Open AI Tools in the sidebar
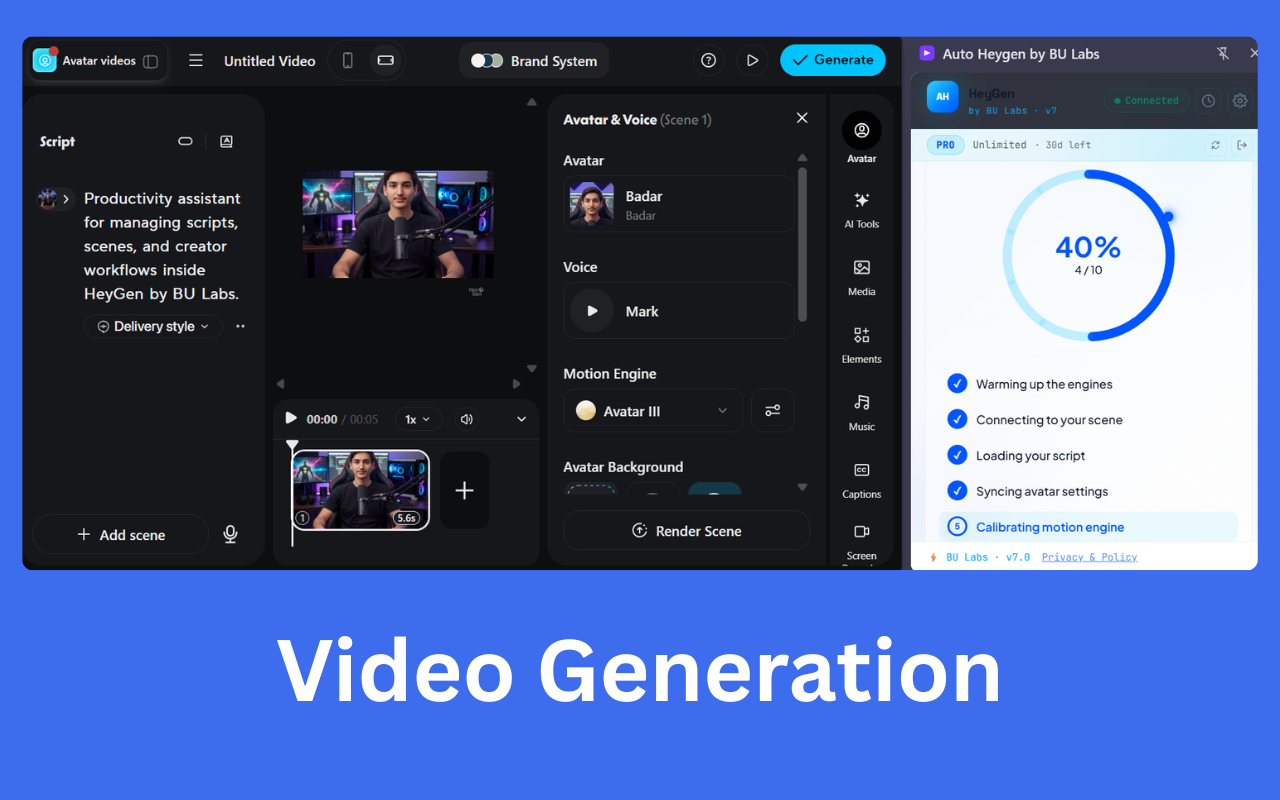Screen dimensions: 1280x800 [861, 210]
